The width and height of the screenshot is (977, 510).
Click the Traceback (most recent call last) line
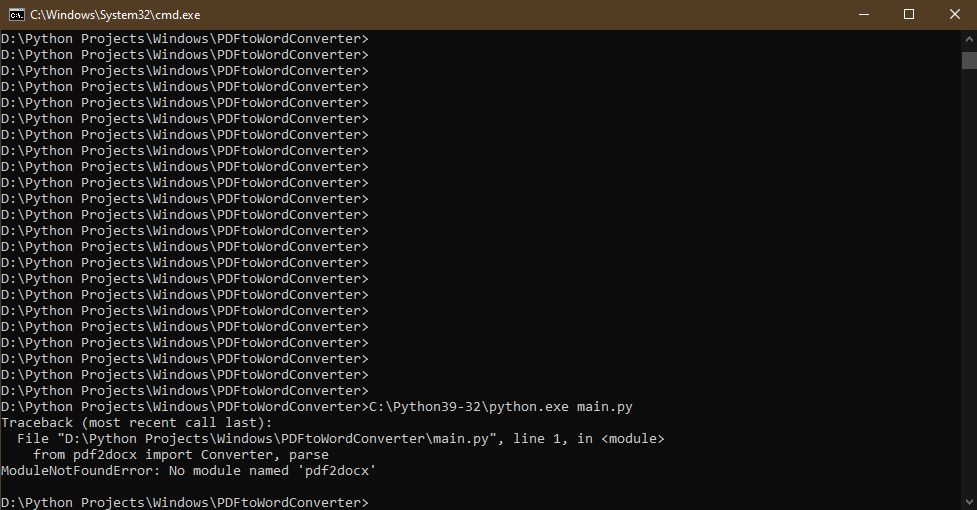coord(136,423)
